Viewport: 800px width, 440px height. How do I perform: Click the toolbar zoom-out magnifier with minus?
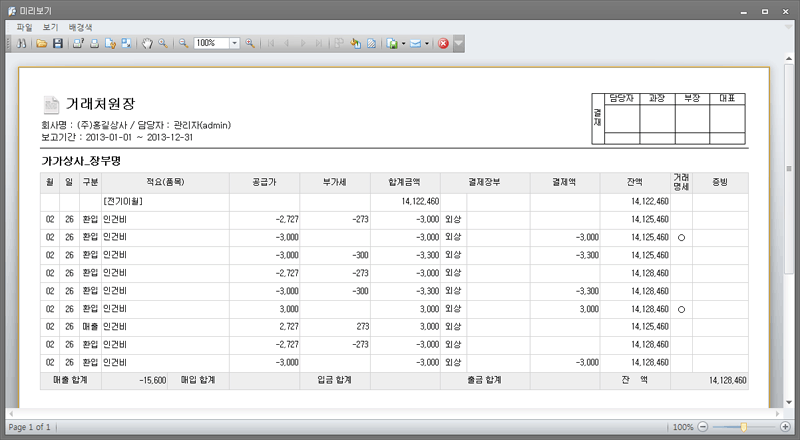[184, 44]
